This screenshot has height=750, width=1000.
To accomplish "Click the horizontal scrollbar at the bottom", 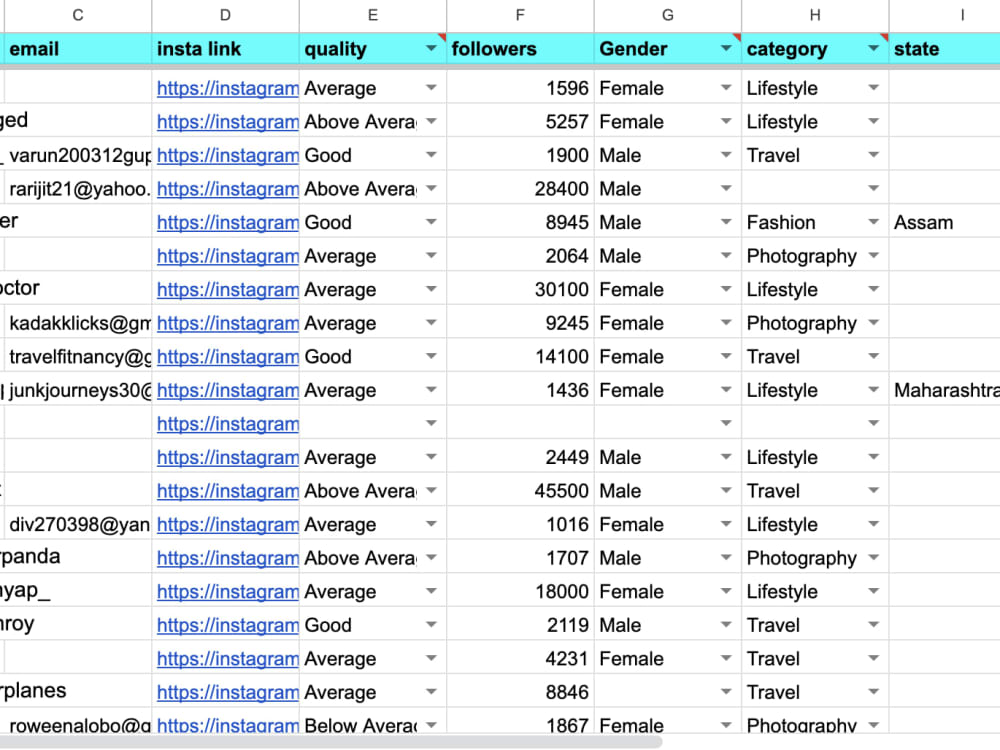I will coord(332,742).
